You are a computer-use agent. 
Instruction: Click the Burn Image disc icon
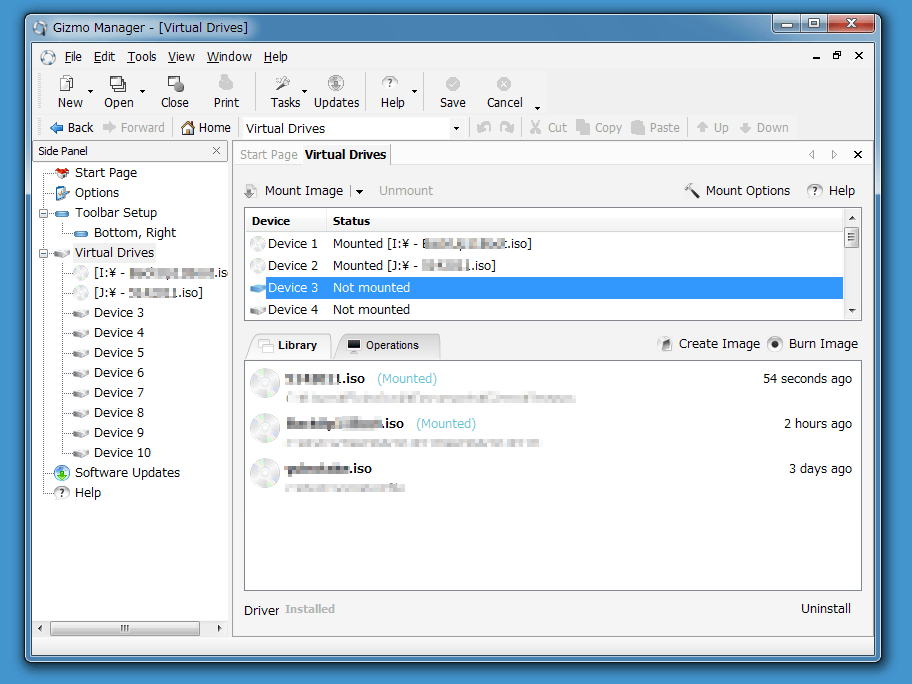775,344
